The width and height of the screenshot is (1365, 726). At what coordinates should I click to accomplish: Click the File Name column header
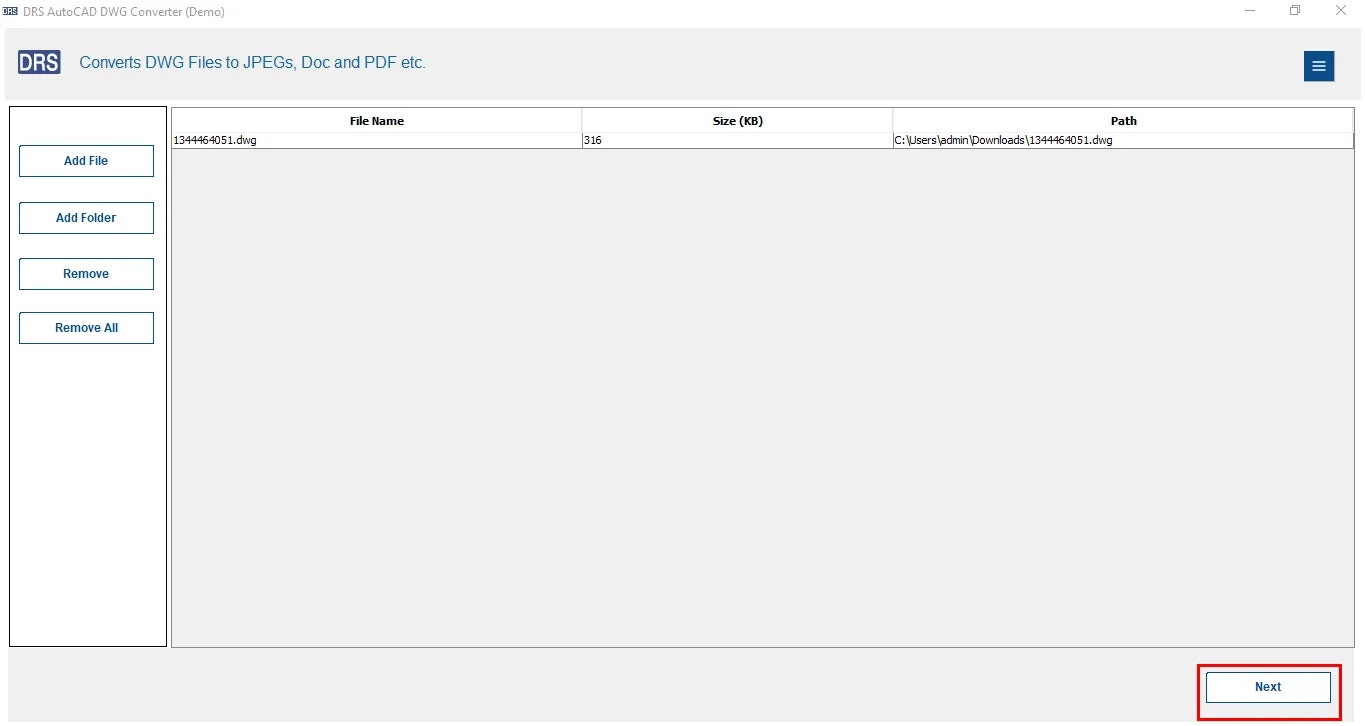pos(376,120)
